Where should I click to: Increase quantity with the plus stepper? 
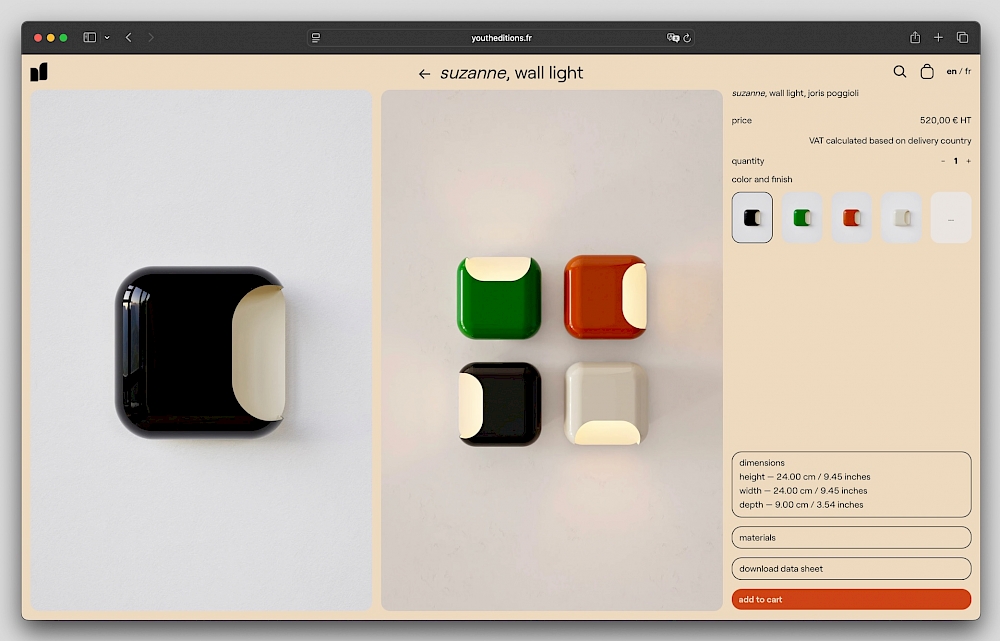pyautogui.click(x=968, y=161)
